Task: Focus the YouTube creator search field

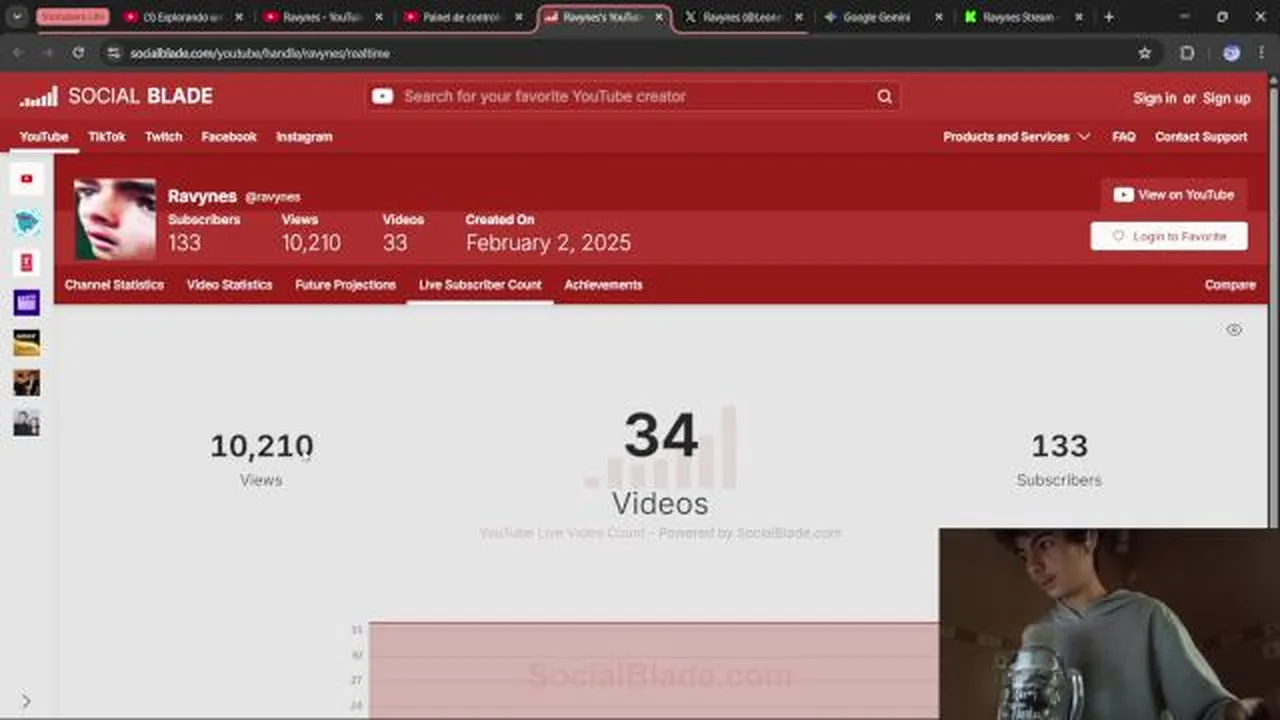Action: (632, 96)
